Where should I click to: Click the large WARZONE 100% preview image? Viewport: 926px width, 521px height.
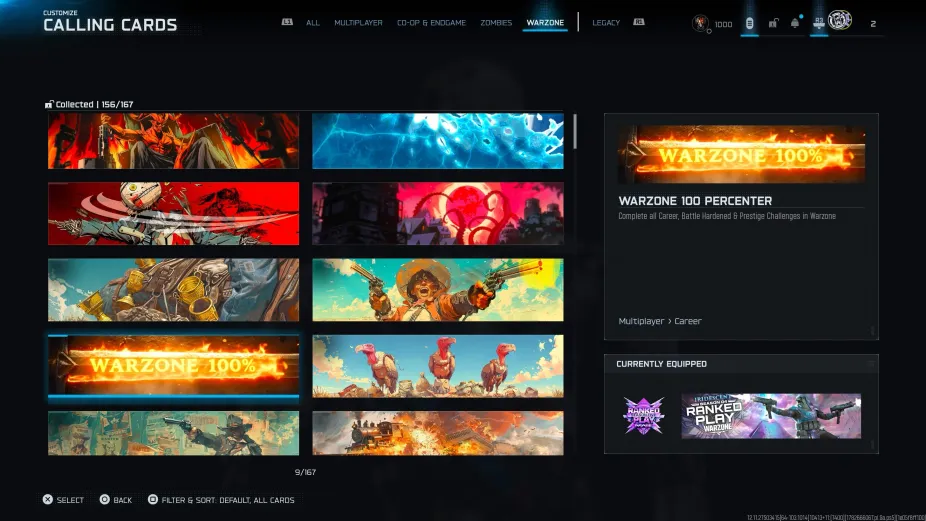click(x=741, y=154)
